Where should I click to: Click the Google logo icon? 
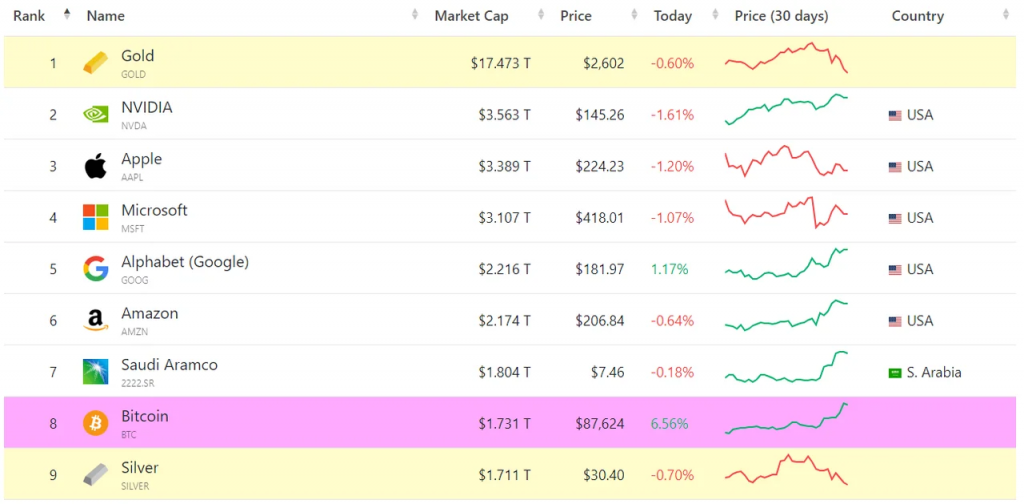pyautogui.click(x=96, y=269)
